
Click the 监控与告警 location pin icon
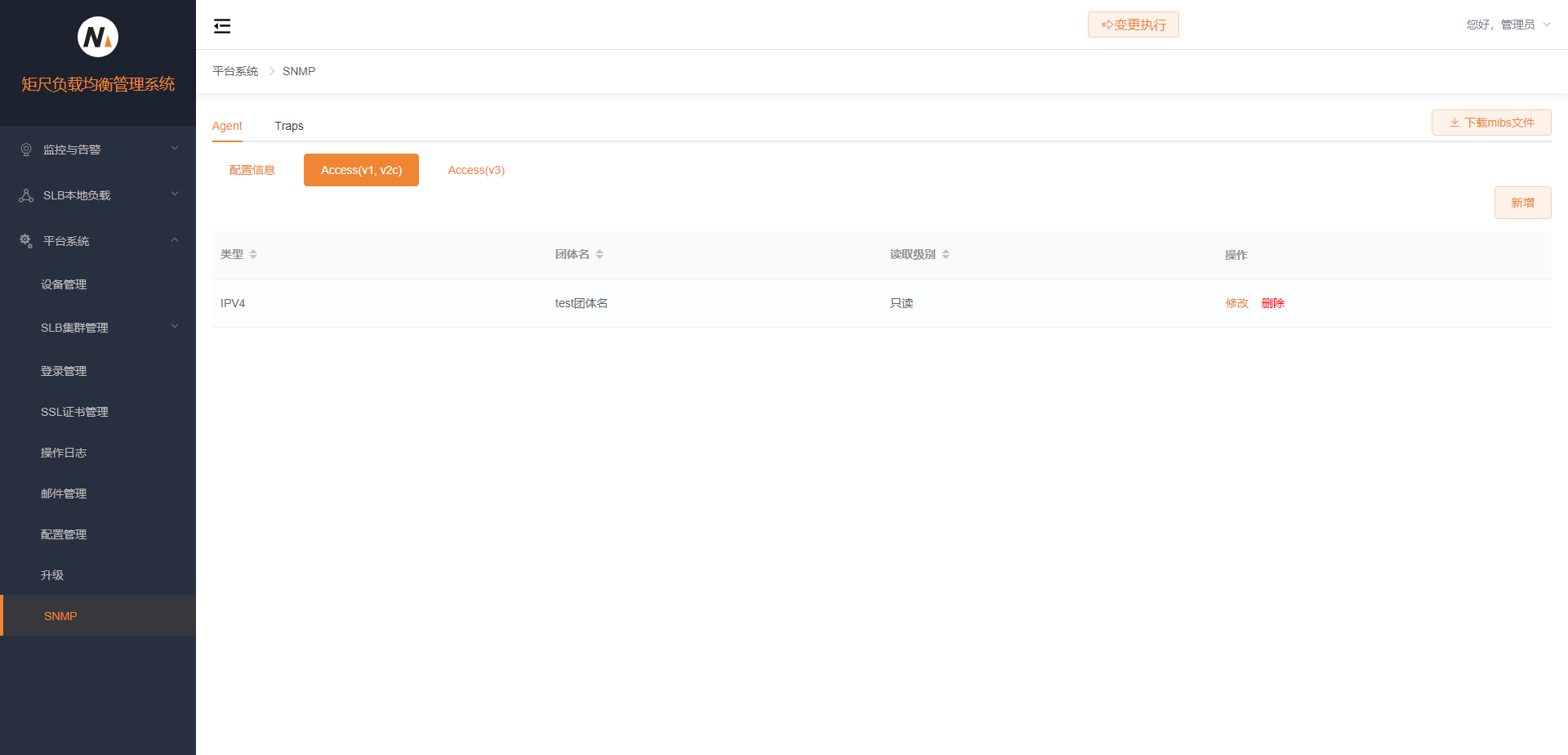25,149
